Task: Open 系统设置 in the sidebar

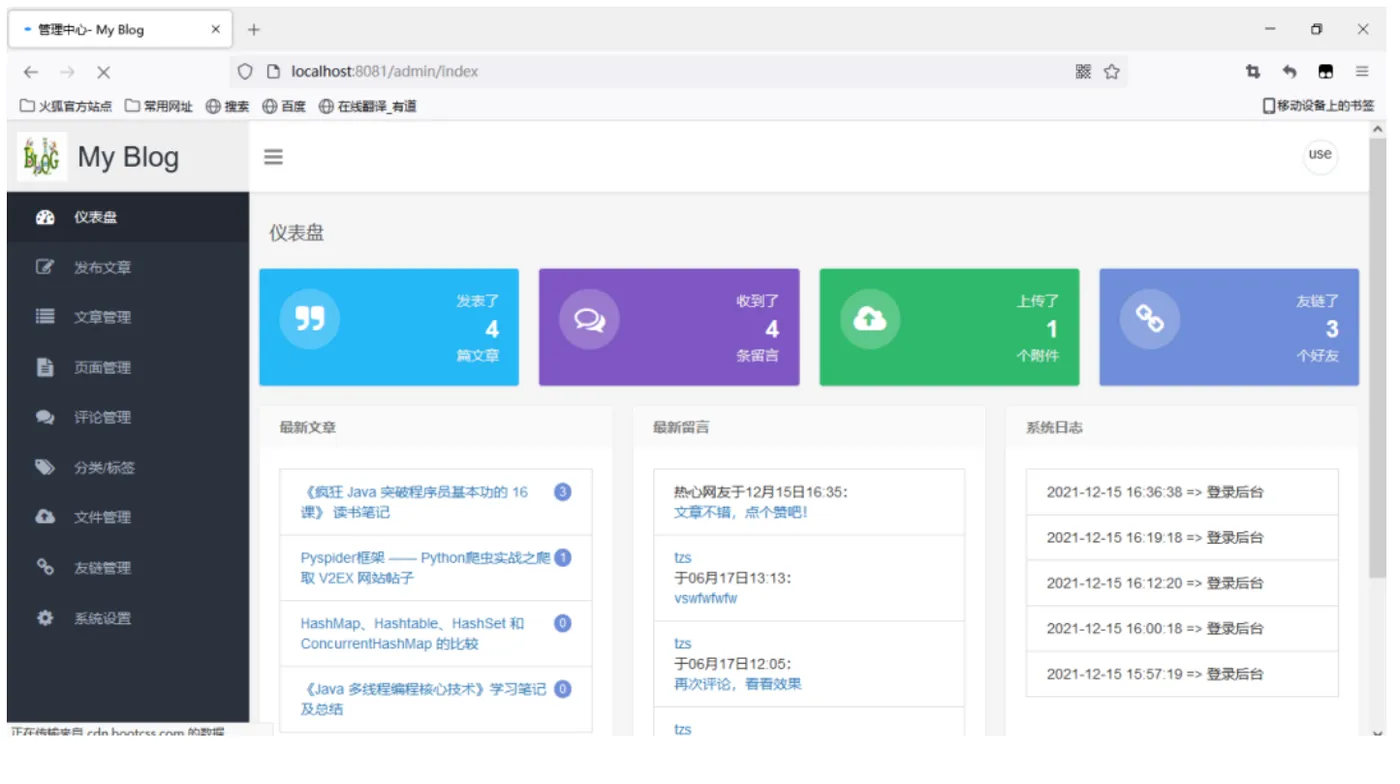Action: (128, 618)
